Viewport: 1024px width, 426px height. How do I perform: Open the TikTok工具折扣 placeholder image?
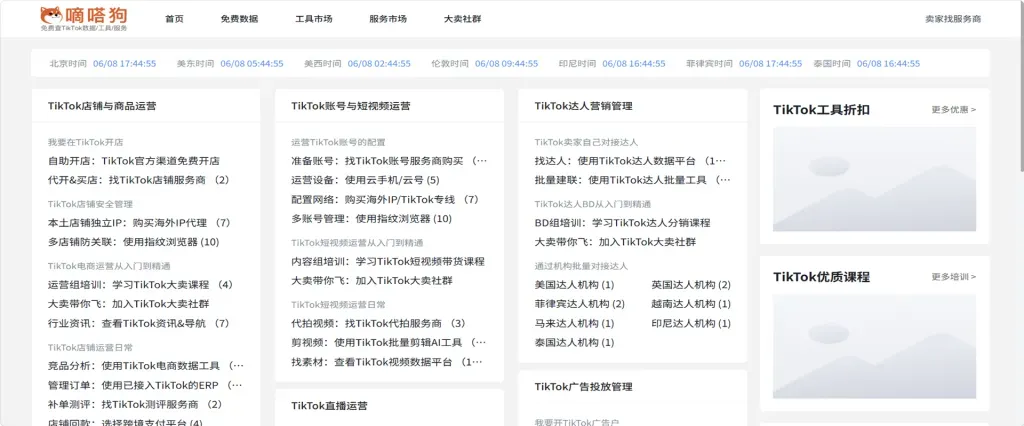[874, 179]
